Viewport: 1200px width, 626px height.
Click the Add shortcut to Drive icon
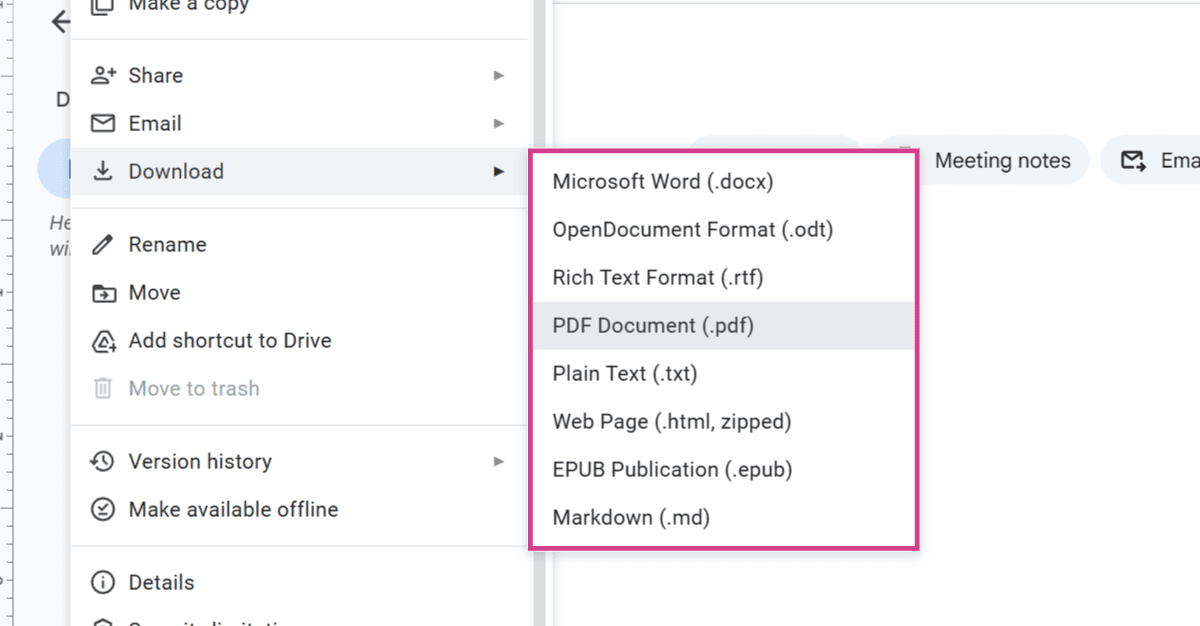pyautogui.click(x=103, y=340)
